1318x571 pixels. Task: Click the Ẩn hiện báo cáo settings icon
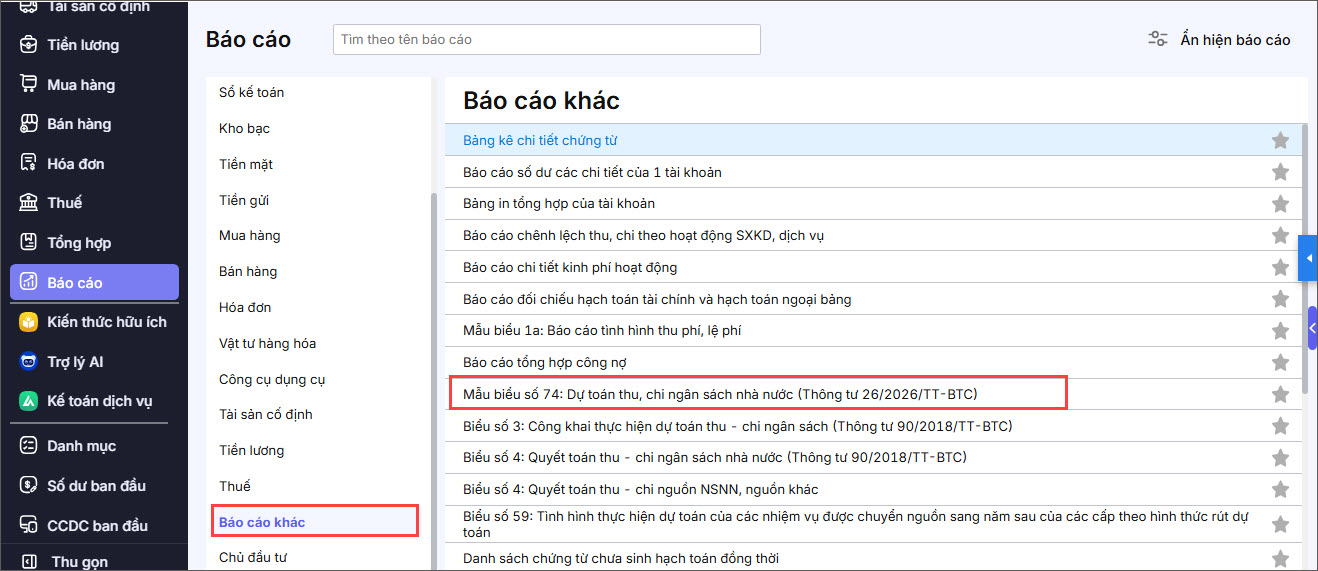tap(1158, 40)
